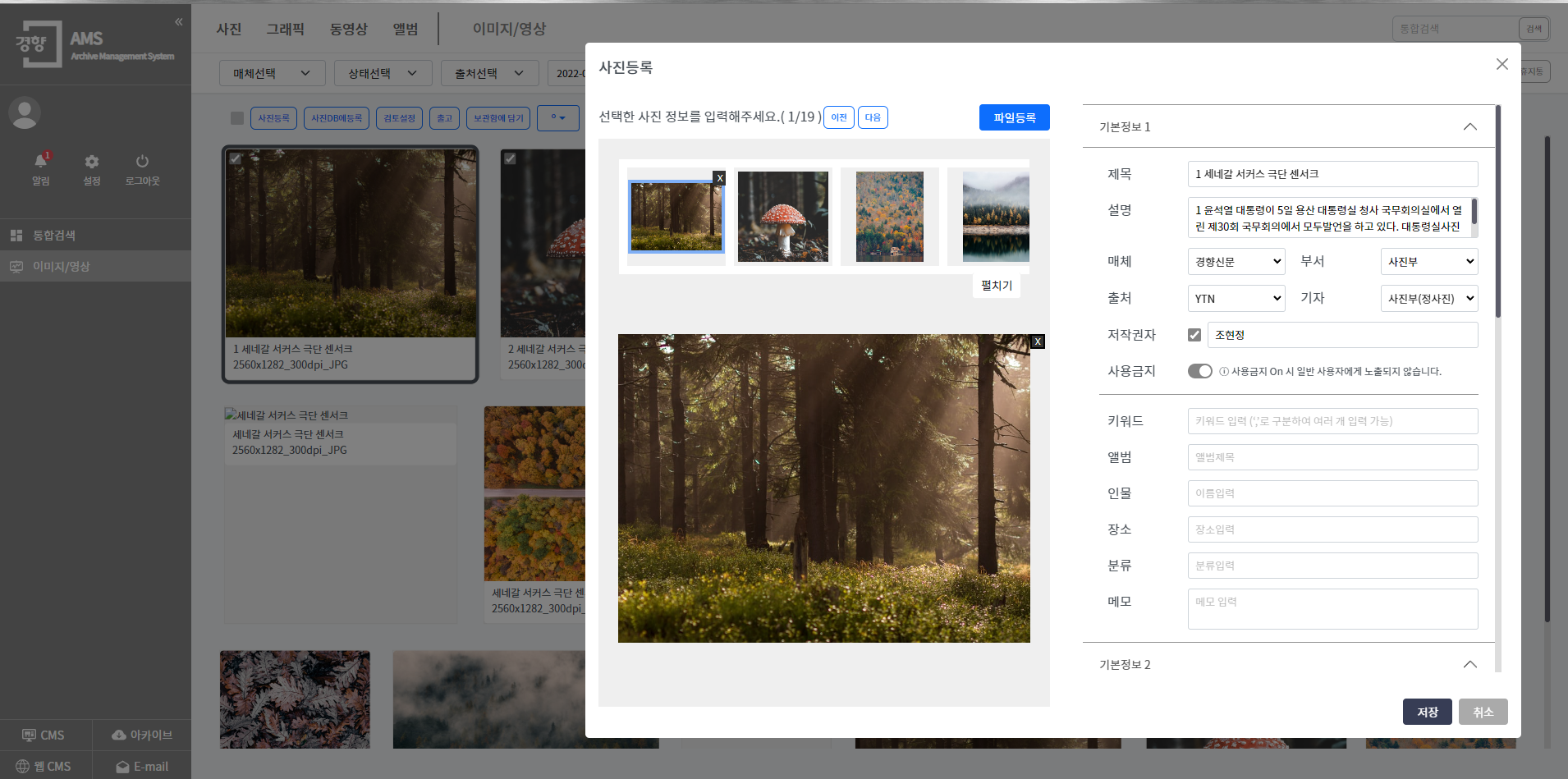Click the logout power icon (로그아웃)

point(143,168)
